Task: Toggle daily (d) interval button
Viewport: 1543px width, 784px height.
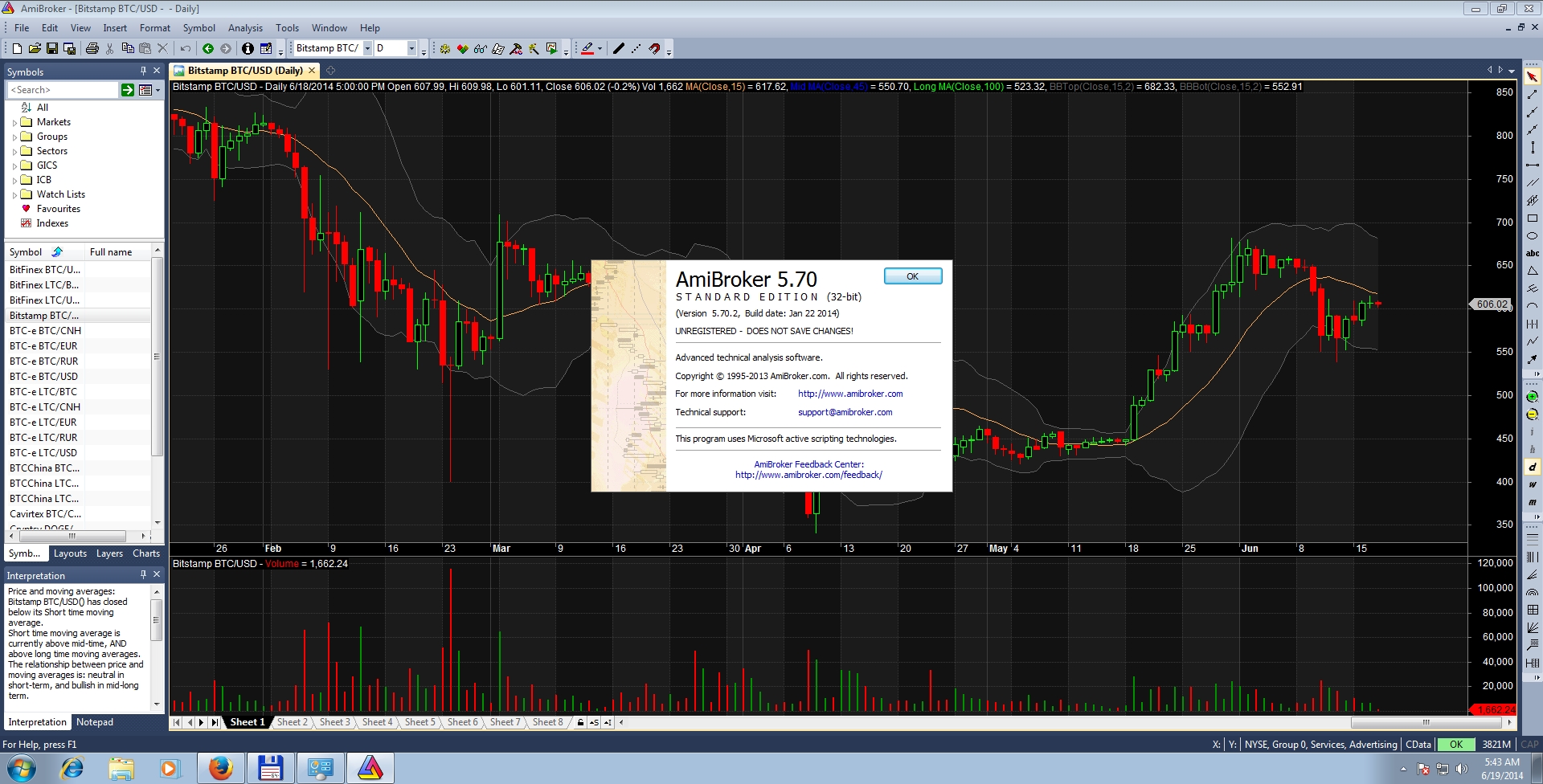Action: (1533, 467)
